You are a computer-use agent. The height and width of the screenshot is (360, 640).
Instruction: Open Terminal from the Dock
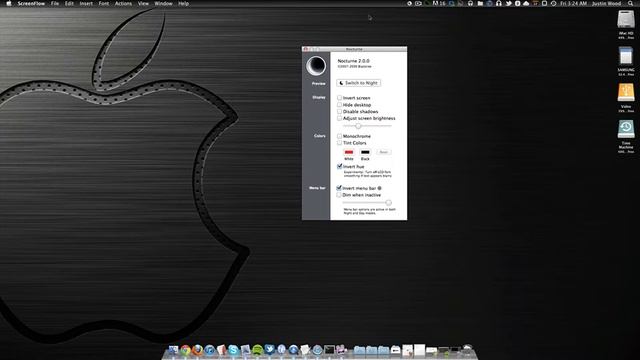click(x=329, y=349)
